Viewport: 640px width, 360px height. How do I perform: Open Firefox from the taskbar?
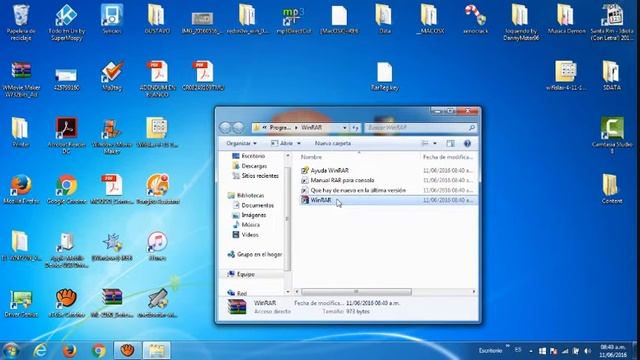pos(69,350)
